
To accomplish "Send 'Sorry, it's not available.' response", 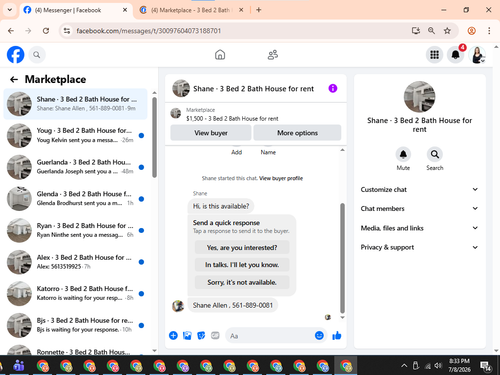I will (x=242, y=282).
